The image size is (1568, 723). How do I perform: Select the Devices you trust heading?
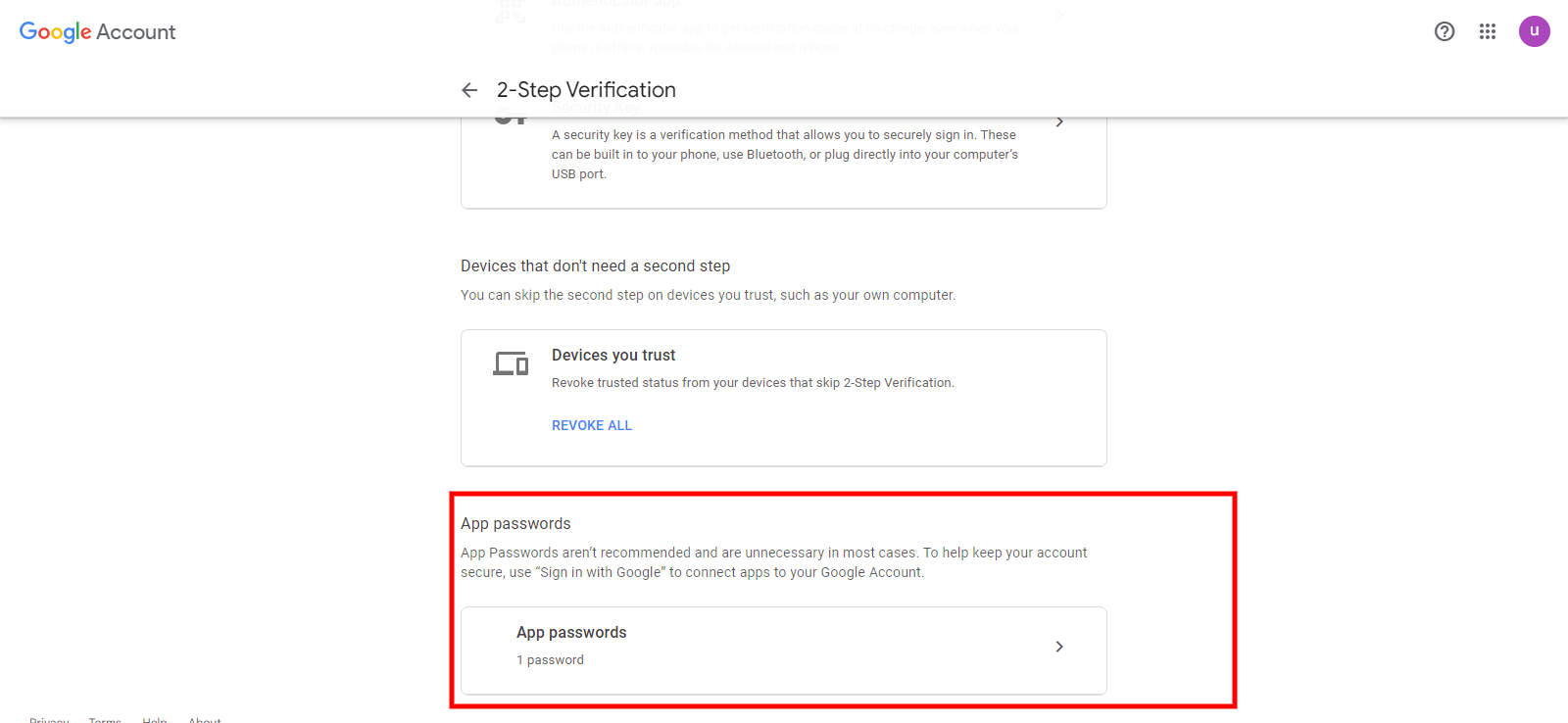(x=613, y=356)
